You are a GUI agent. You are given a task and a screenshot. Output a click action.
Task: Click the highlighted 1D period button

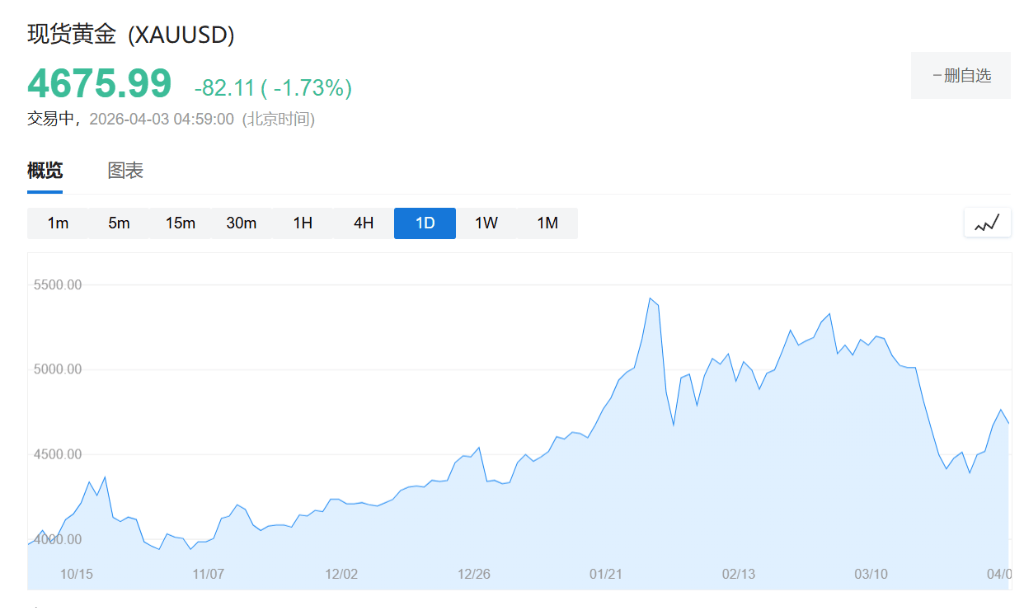(425, 223)
